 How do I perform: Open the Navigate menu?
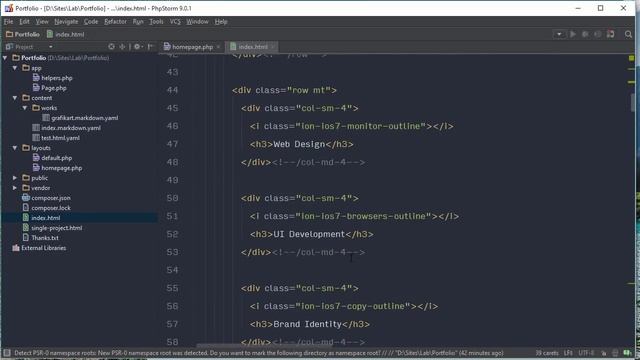pyautogui.click(x=66, y=22)
